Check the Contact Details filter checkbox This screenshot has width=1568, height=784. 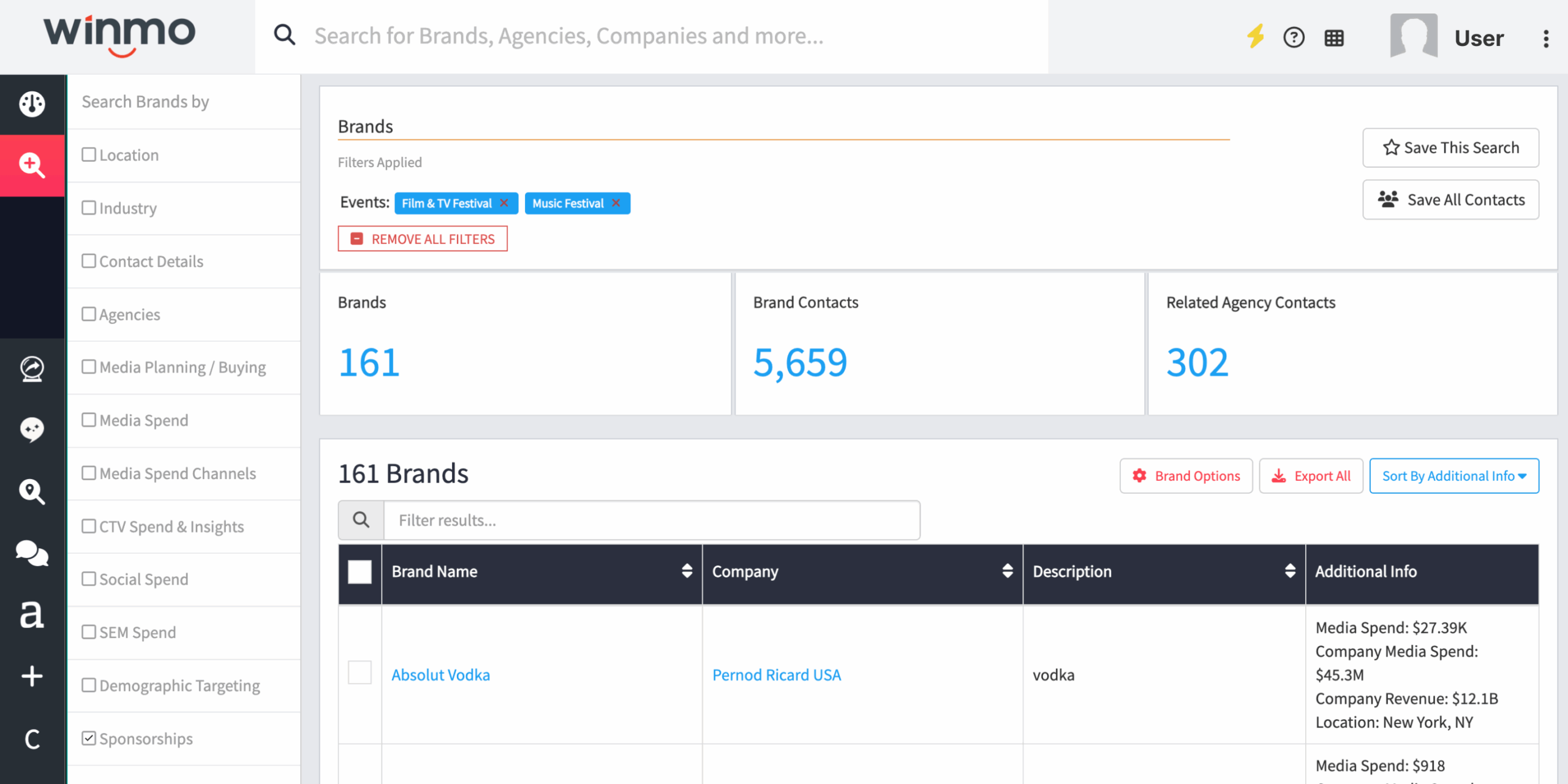(x=89, y=261)
